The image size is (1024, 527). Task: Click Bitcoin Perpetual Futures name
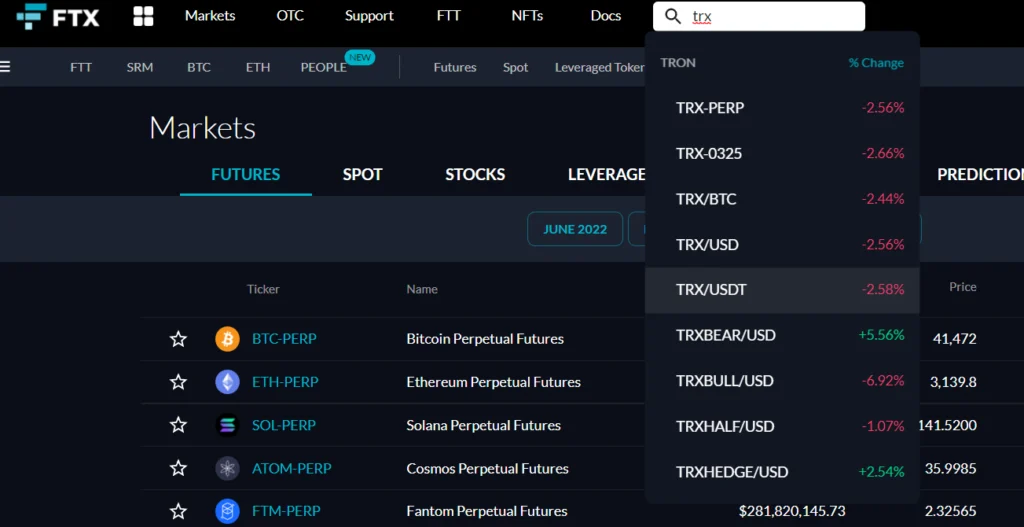click(x=485, y=339)
